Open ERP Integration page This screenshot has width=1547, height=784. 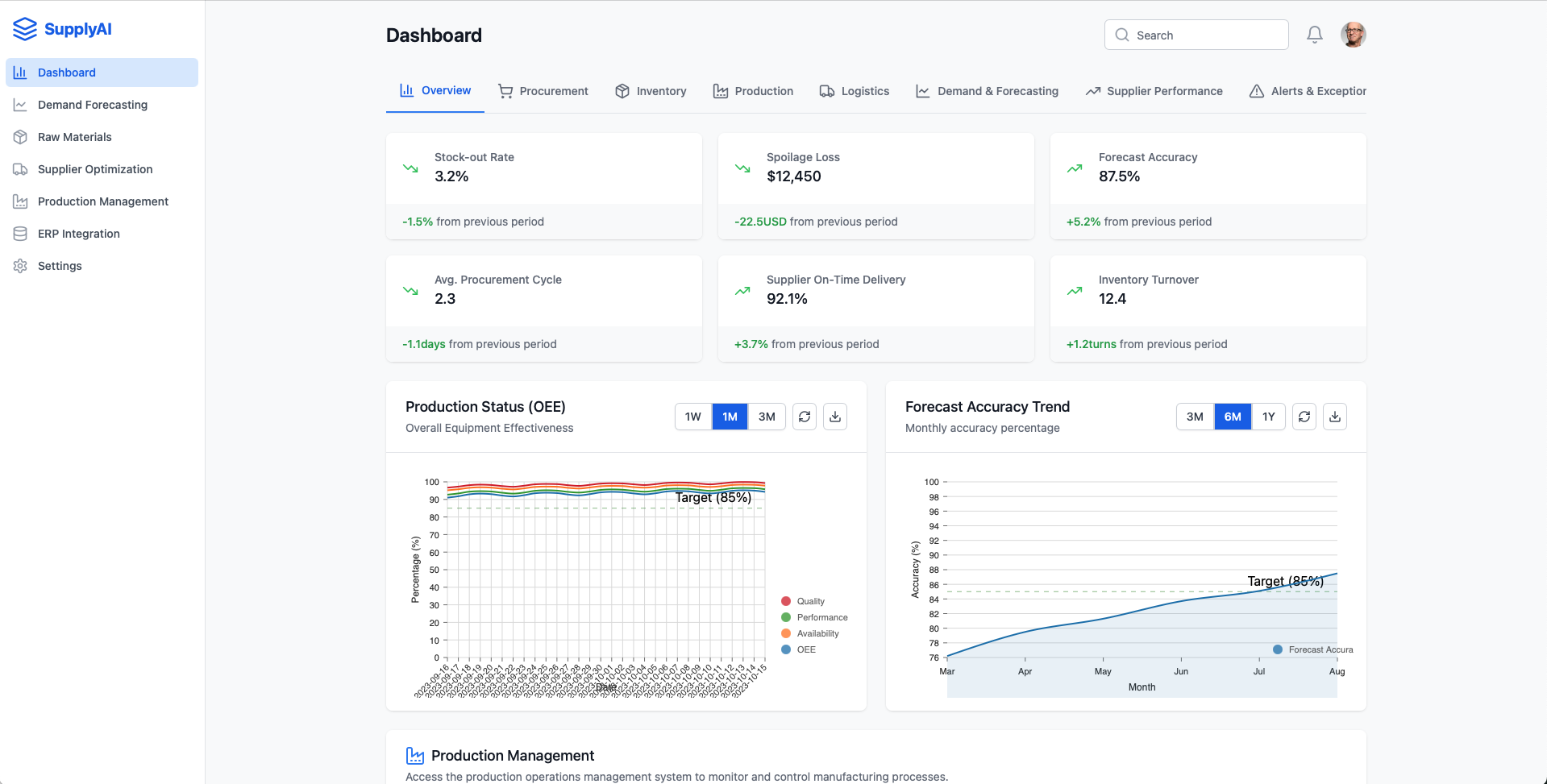pyautogui.click(x=78, y=234)
